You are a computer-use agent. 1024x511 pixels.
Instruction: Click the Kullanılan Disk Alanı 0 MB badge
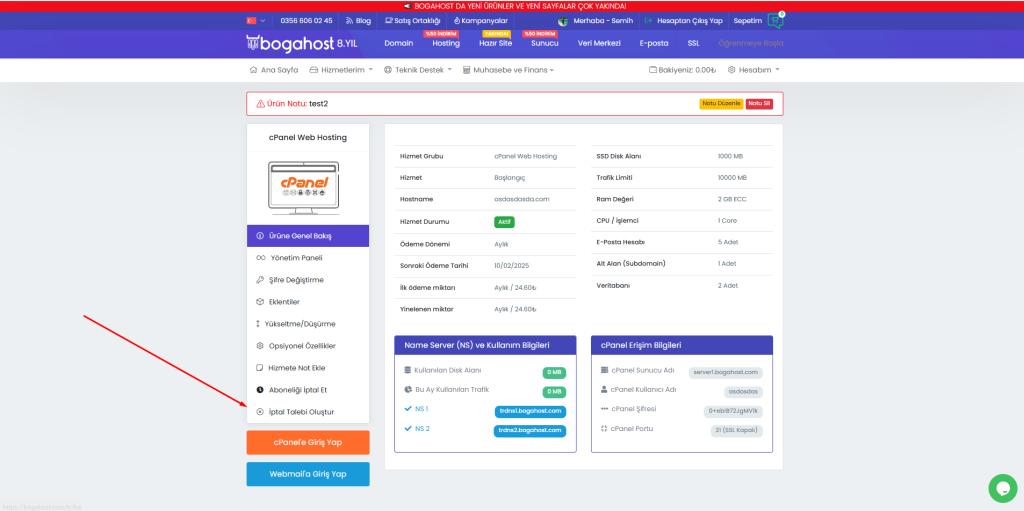[554, 372]
